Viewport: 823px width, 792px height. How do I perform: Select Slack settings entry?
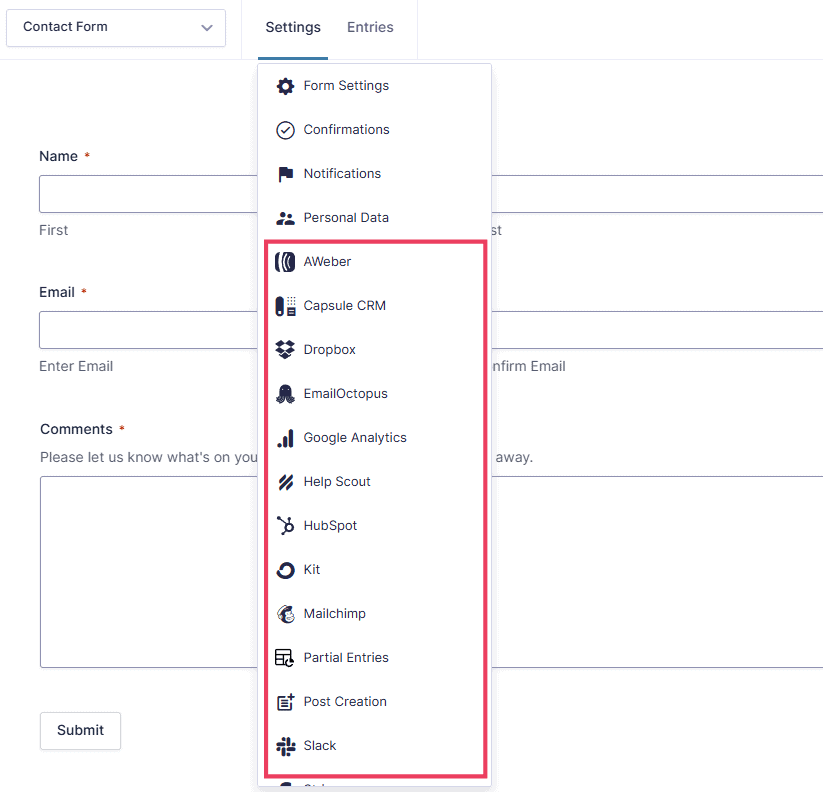point(375,746)
